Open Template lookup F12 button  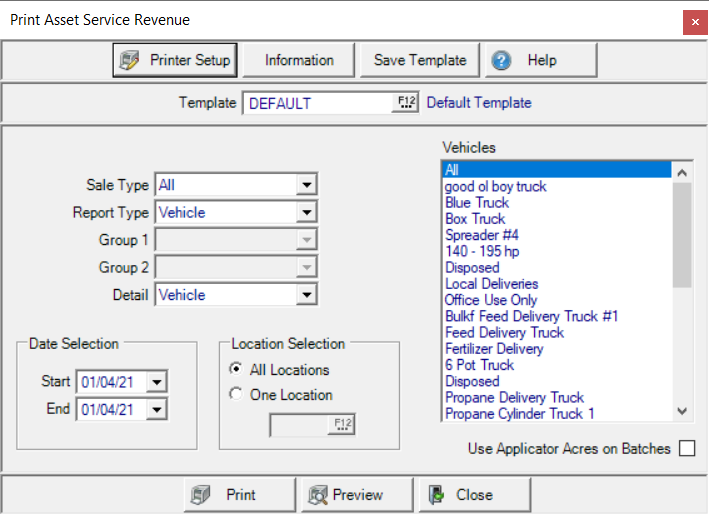[405, 103]
